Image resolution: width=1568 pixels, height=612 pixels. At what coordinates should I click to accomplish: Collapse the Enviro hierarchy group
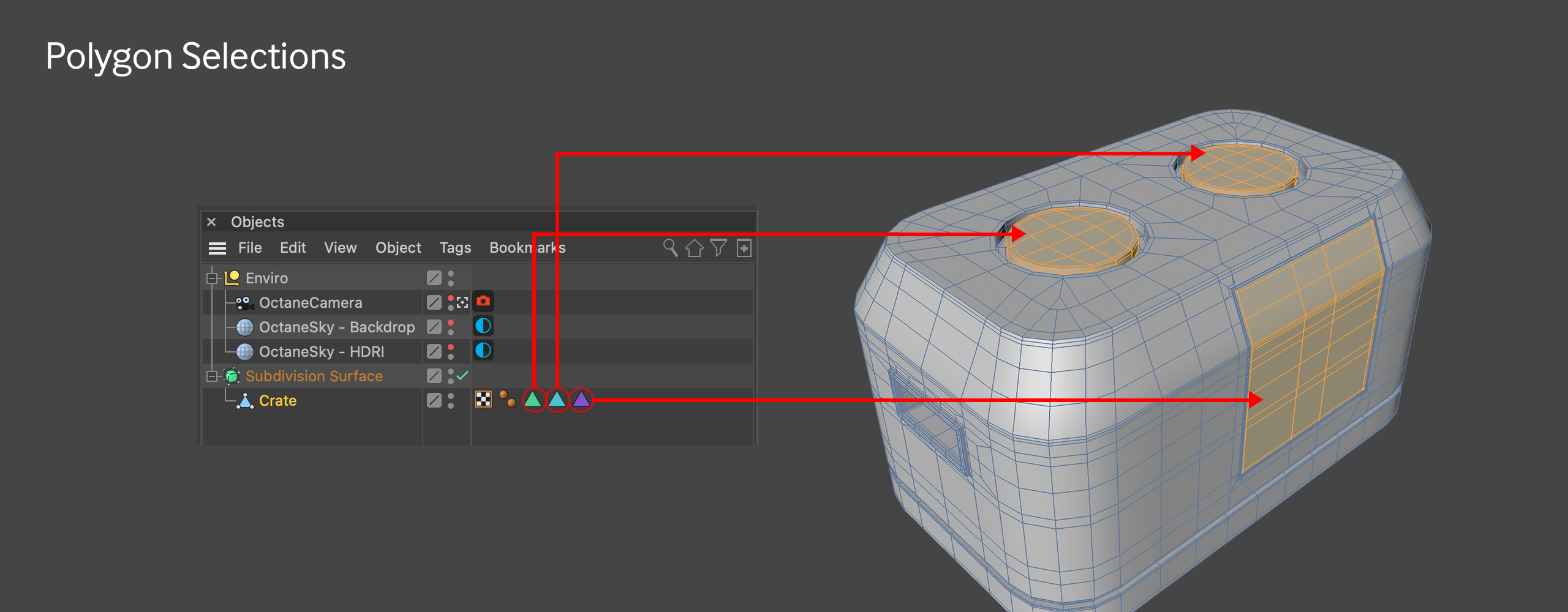click(x=212, y=278)
